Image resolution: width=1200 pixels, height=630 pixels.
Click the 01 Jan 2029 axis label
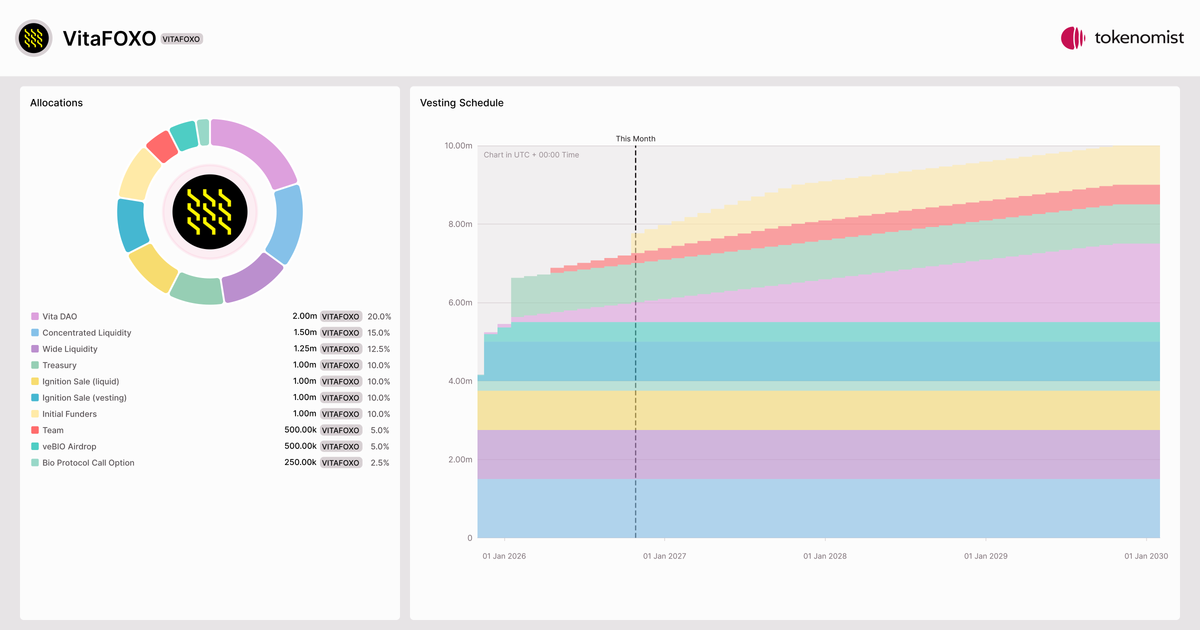985,556
